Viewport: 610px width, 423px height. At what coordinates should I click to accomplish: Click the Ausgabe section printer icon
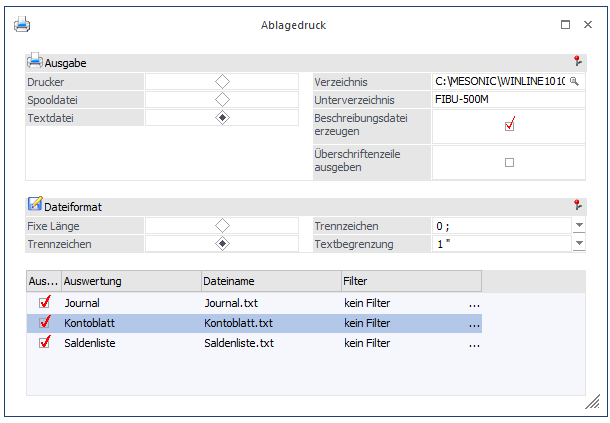(35, 61)
